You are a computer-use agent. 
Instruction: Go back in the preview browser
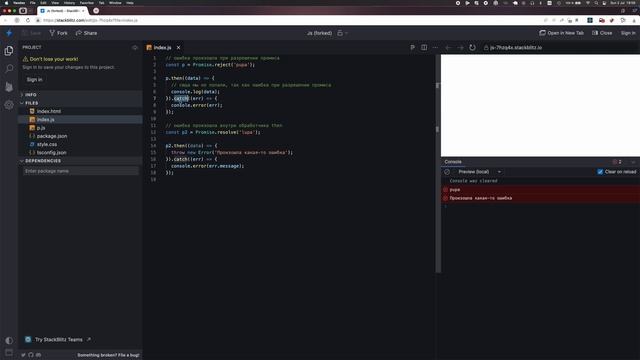448,48
